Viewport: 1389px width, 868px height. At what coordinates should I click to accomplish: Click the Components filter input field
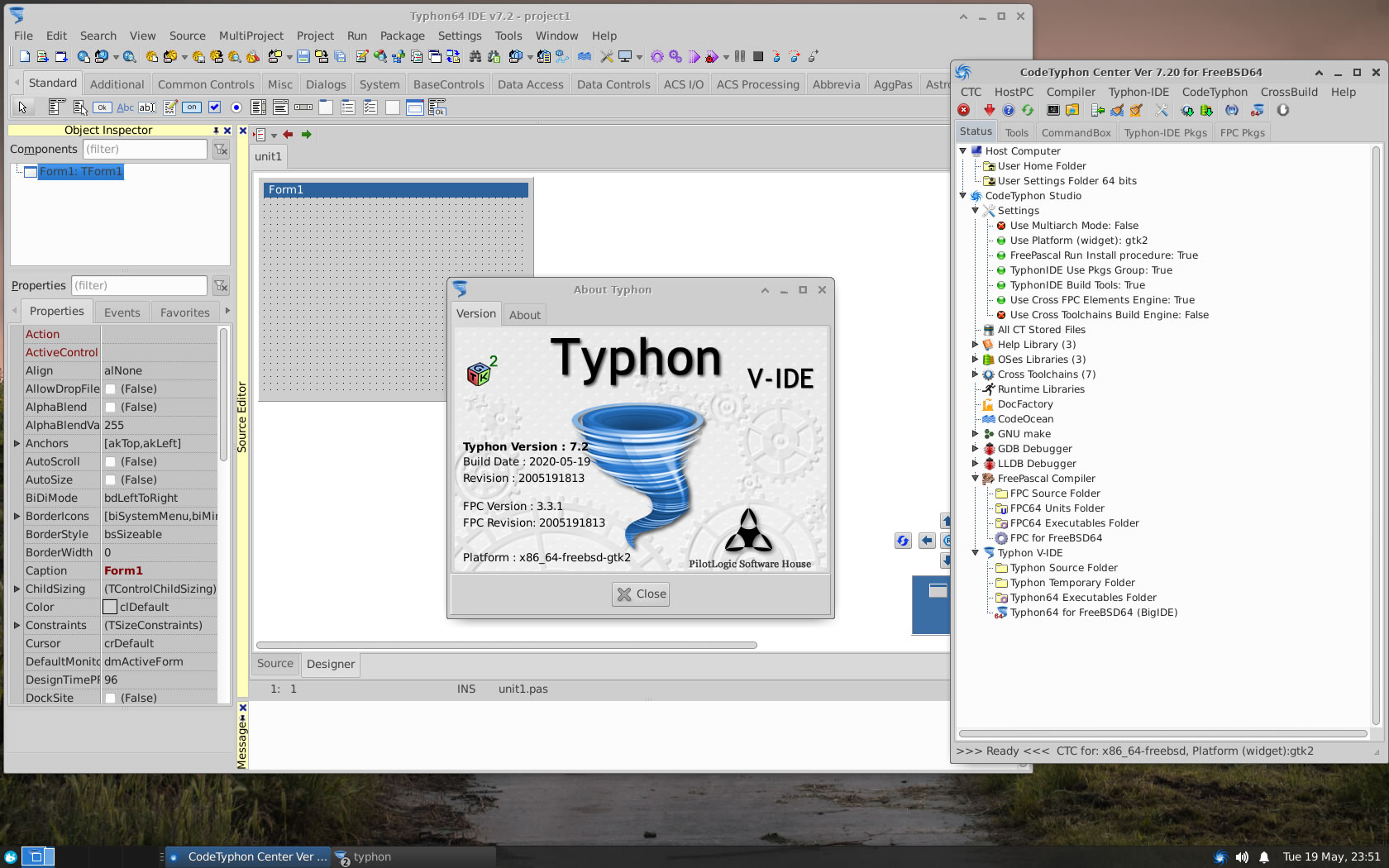point(145,149)
